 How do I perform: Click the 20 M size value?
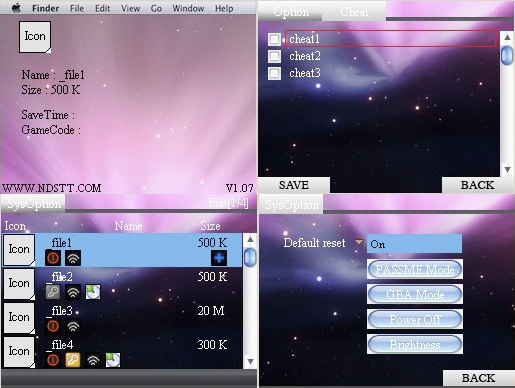(211, 311)
